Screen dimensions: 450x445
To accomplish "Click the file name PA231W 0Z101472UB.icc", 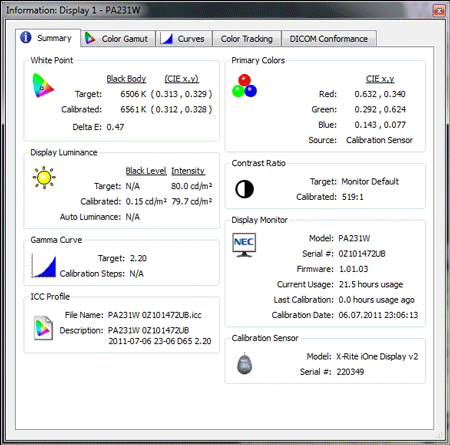I will click(x=155, y=315).
